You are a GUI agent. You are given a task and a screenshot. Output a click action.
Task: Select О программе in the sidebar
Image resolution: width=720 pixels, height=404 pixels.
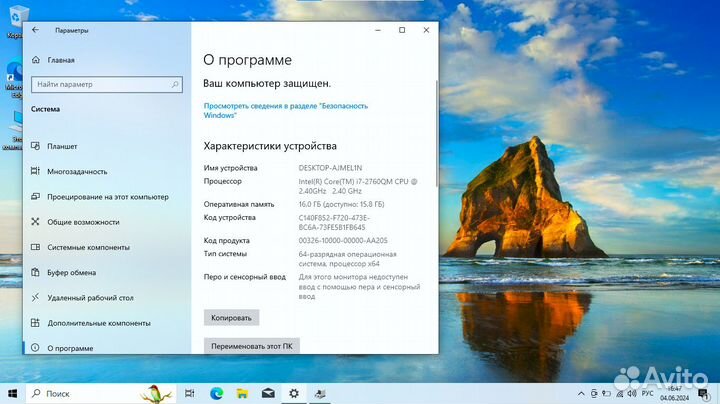point(70,348)
